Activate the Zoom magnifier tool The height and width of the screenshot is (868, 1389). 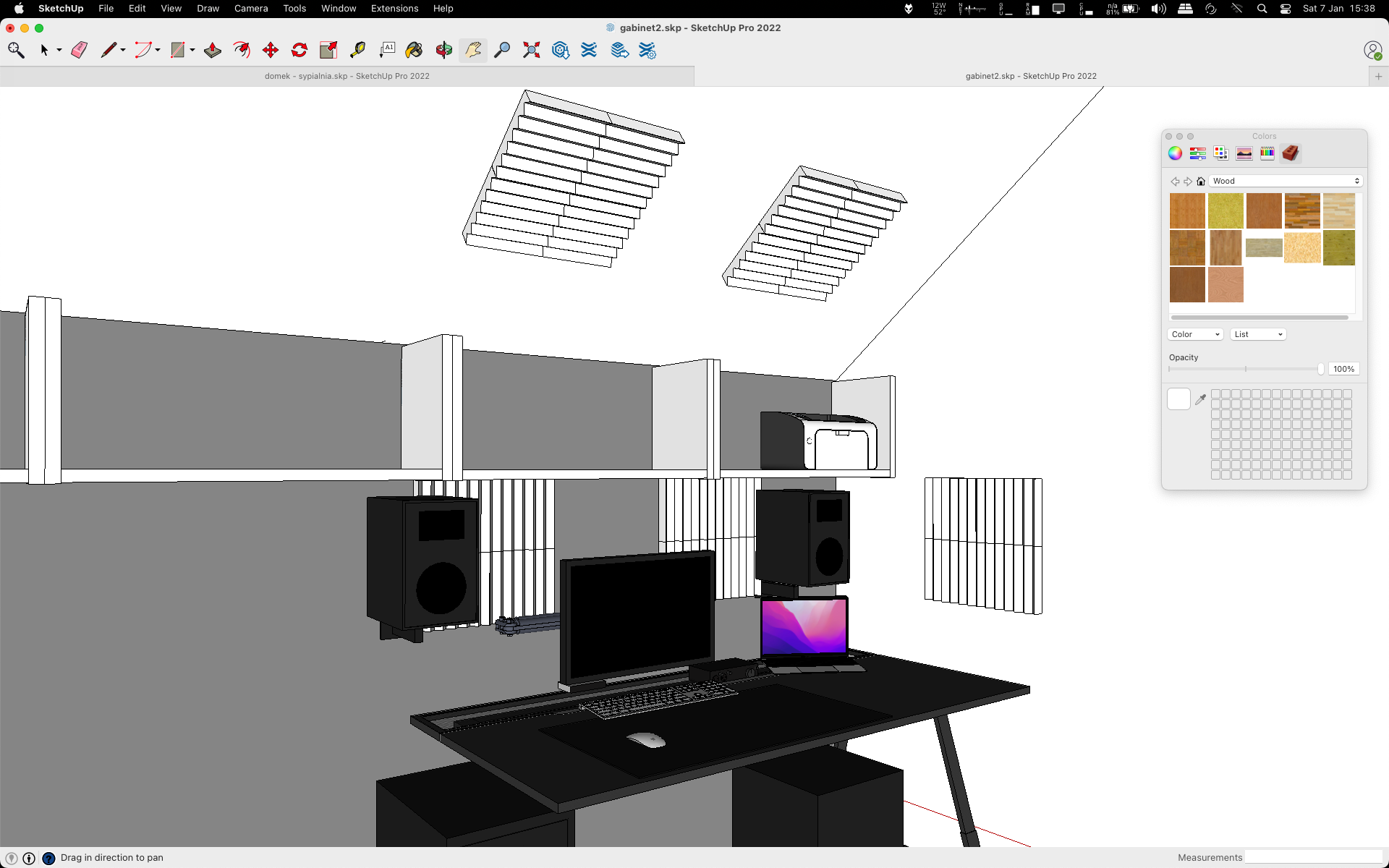502,50
